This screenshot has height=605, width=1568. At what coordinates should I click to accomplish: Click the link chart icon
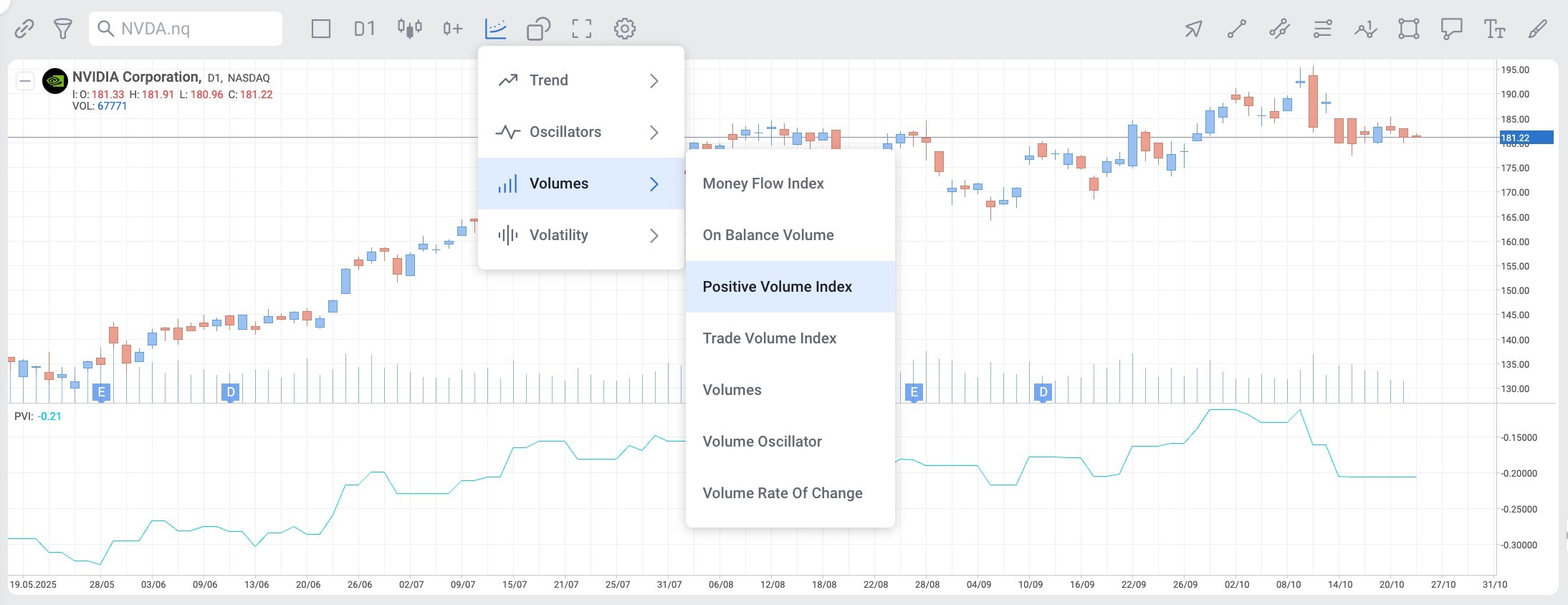[24, 29]
